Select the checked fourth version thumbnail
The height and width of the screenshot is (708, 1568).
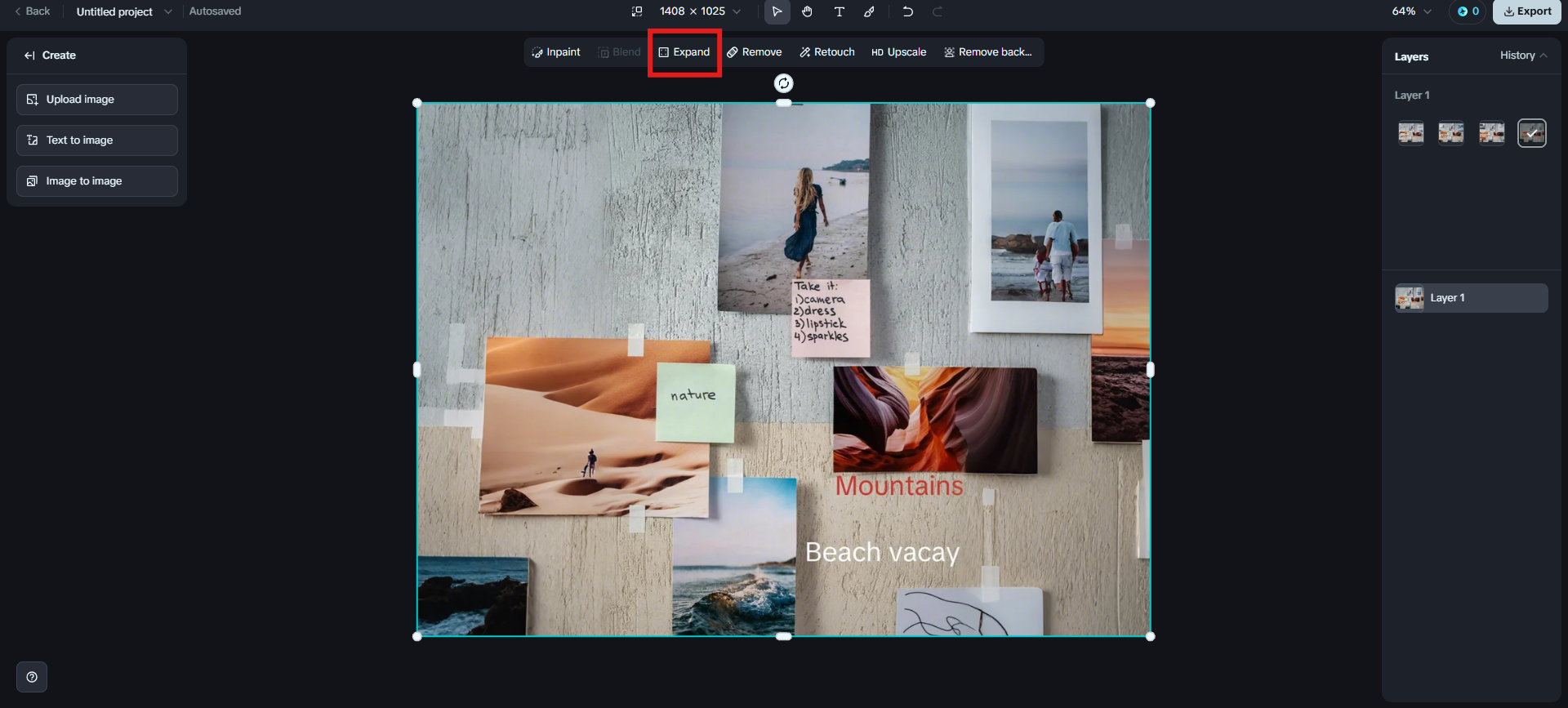click(1531, 133)
